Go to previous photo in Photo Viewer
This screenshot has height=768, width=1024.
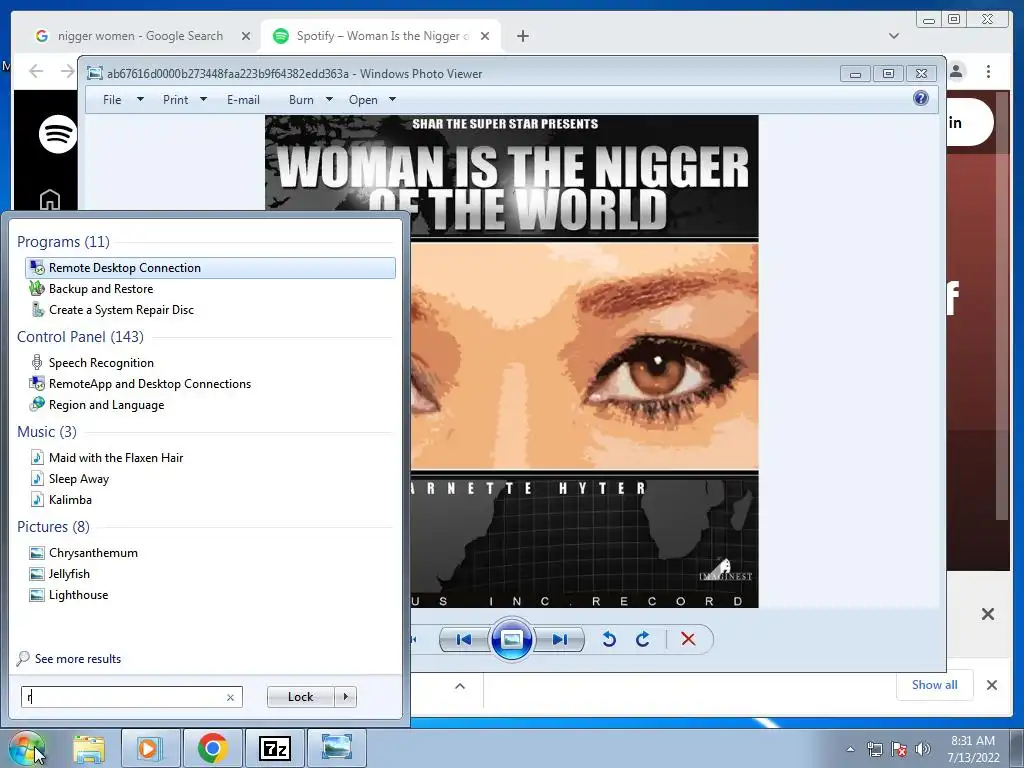click(x=463, y=639)
